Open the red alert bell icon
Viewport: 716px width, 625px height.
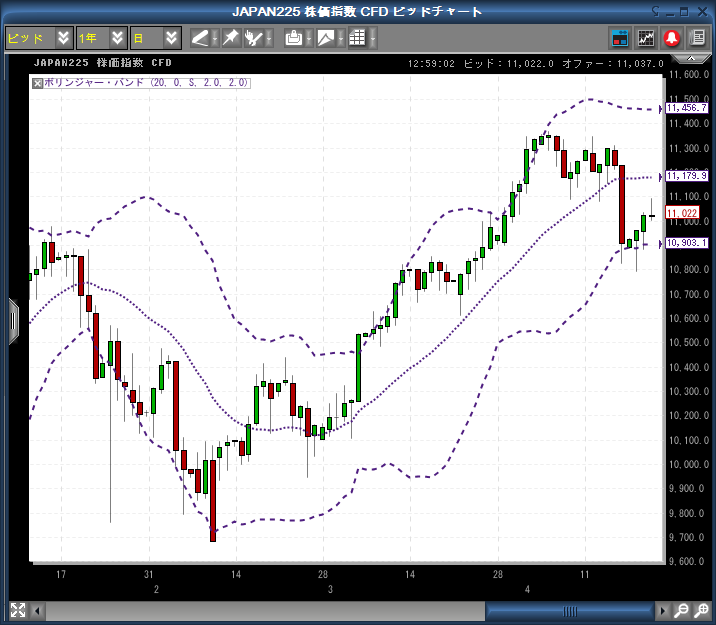point(671,38)
